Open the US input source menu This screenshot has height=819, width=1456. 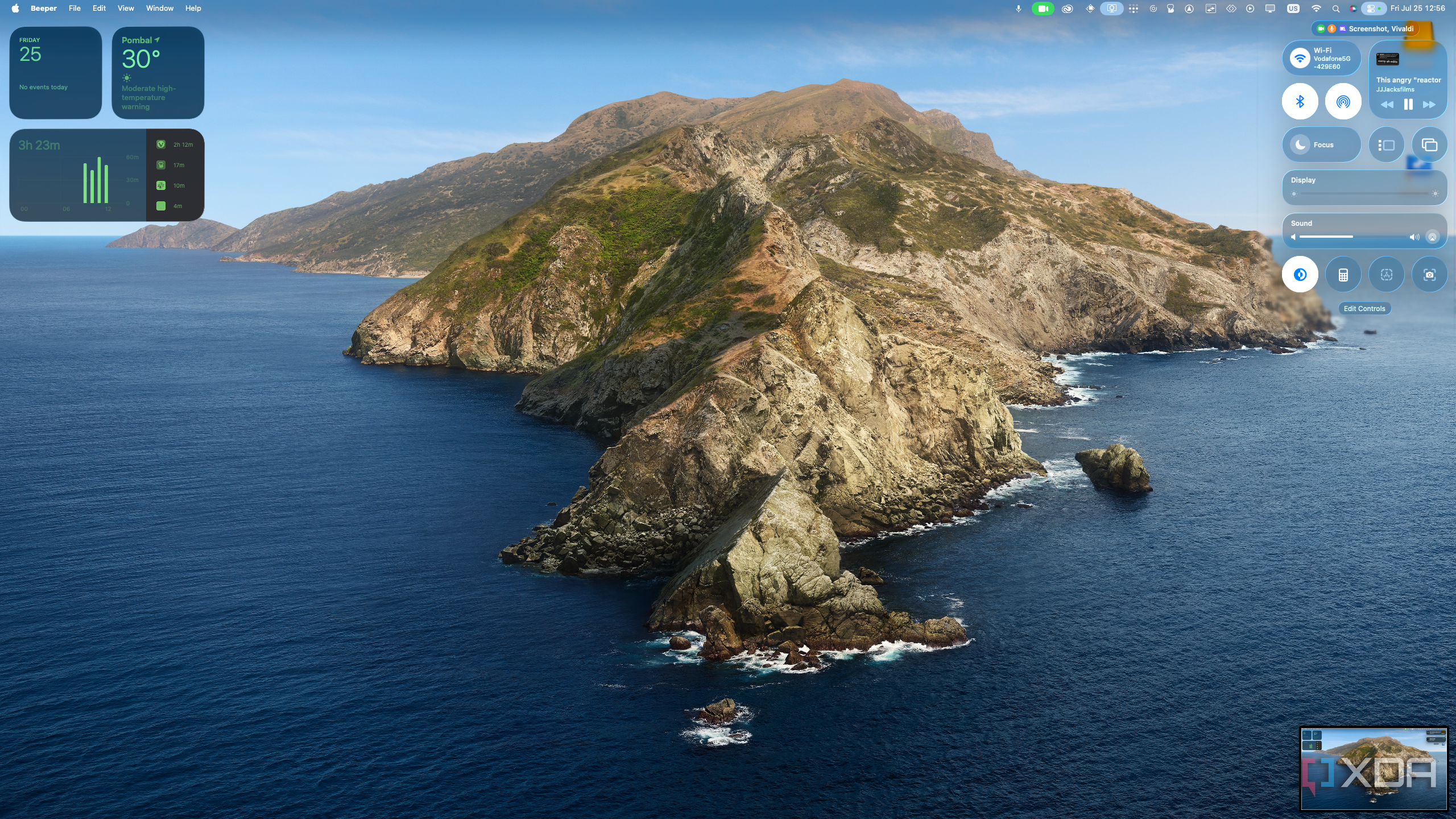(x=1293, y=9)
